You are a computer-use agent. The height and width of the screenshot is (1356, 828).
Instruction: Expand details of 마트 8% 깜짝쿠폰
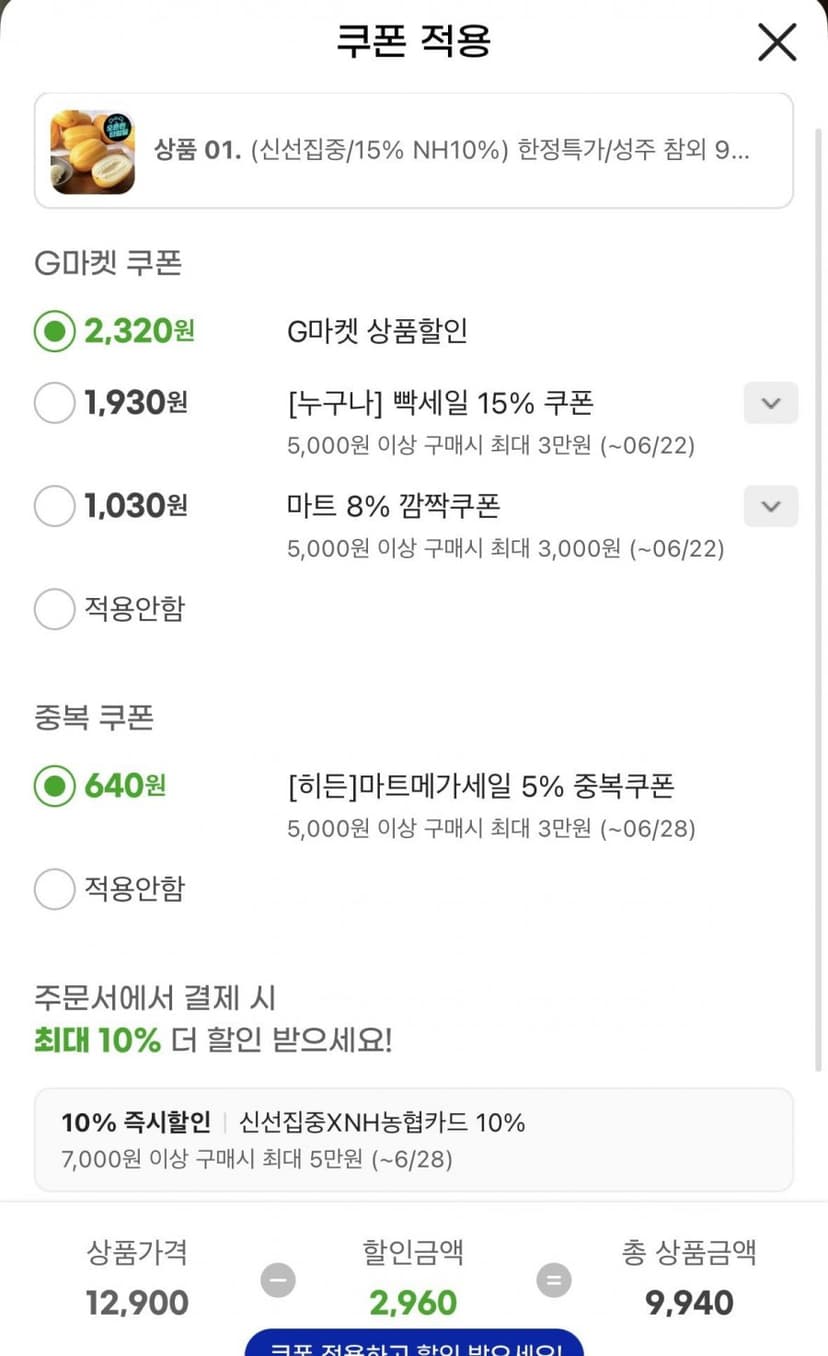tap(770, 506)
